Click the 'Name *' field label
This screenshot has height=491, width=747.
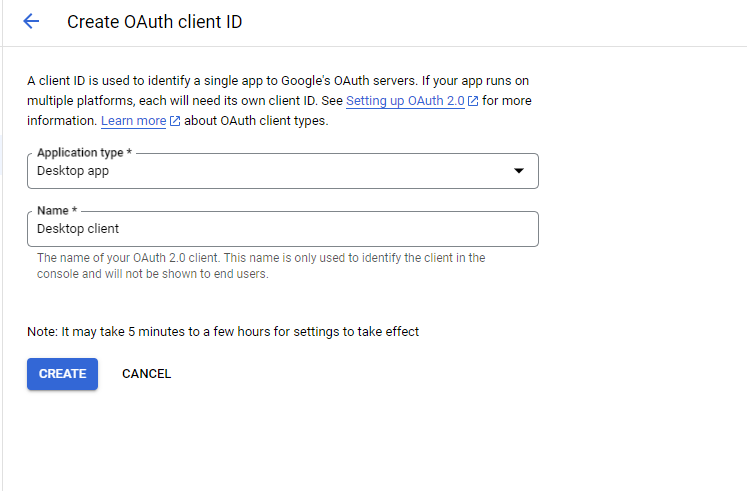click(x=57, y=210)
